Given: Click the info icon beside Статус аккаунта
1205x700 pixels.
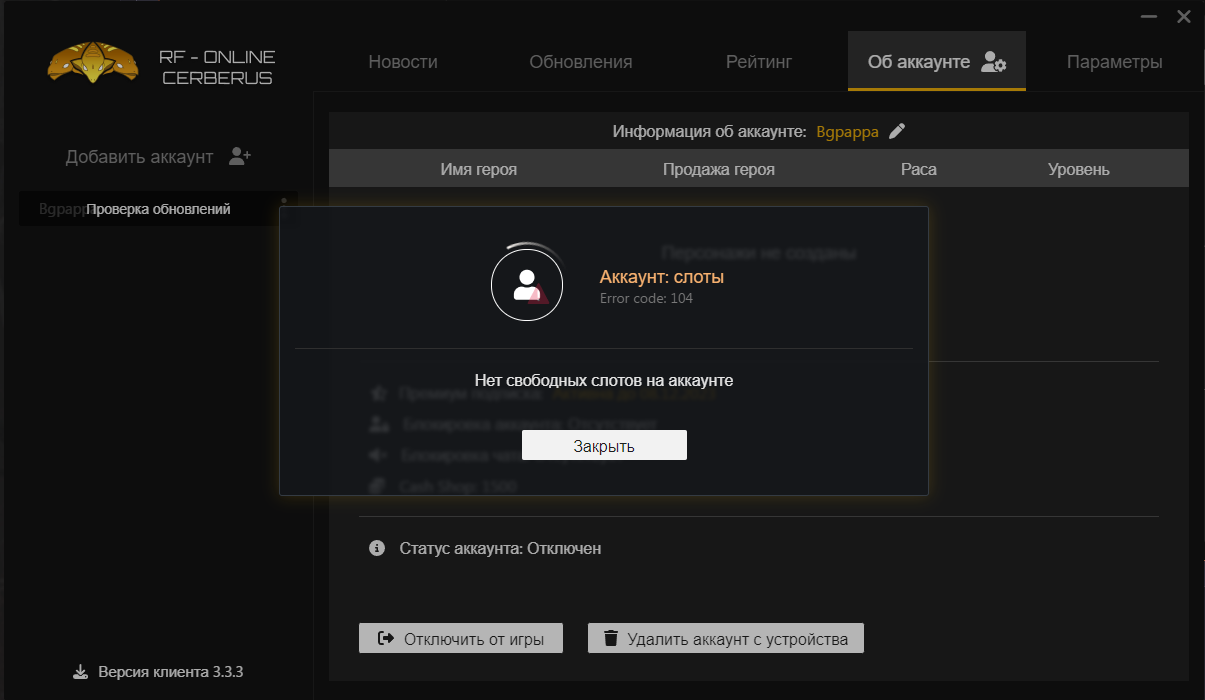Looking at the screenshot, I should 377,548.
